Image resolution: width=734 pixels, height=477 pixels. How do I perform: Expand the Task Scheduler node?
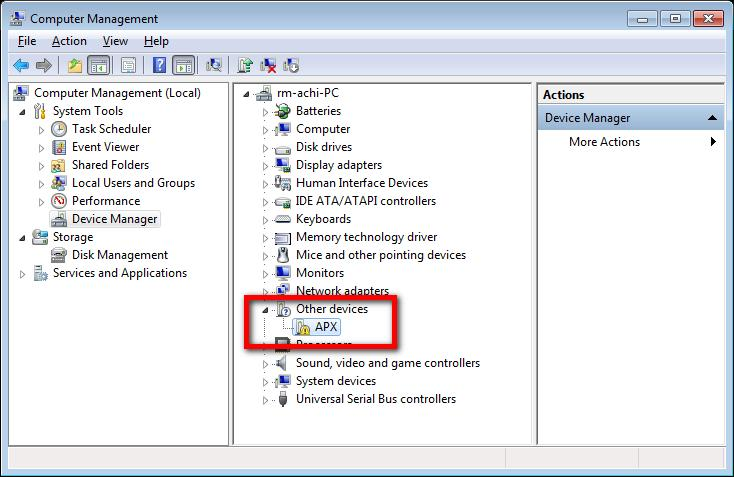click(x=41, y=130)
